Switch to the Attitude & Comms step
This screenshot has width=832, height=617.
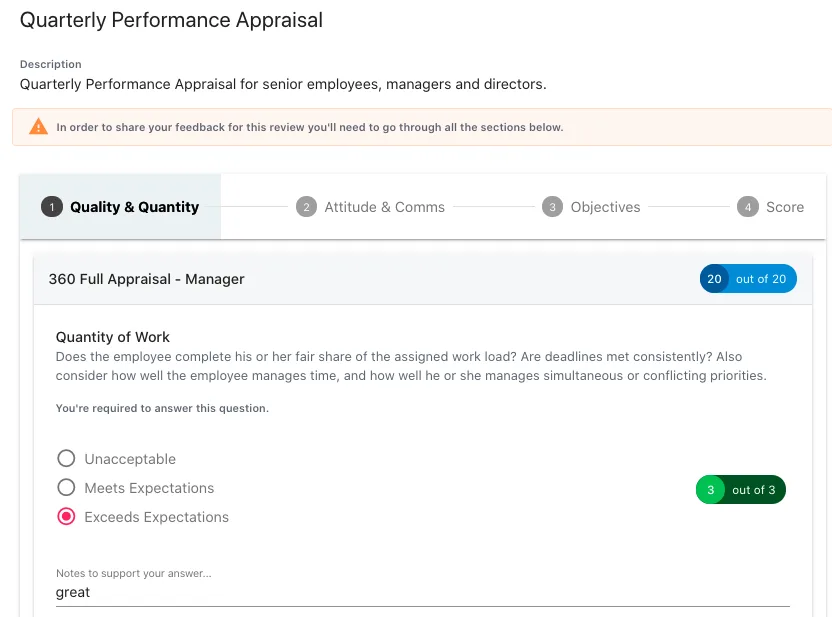click(370, 207)
